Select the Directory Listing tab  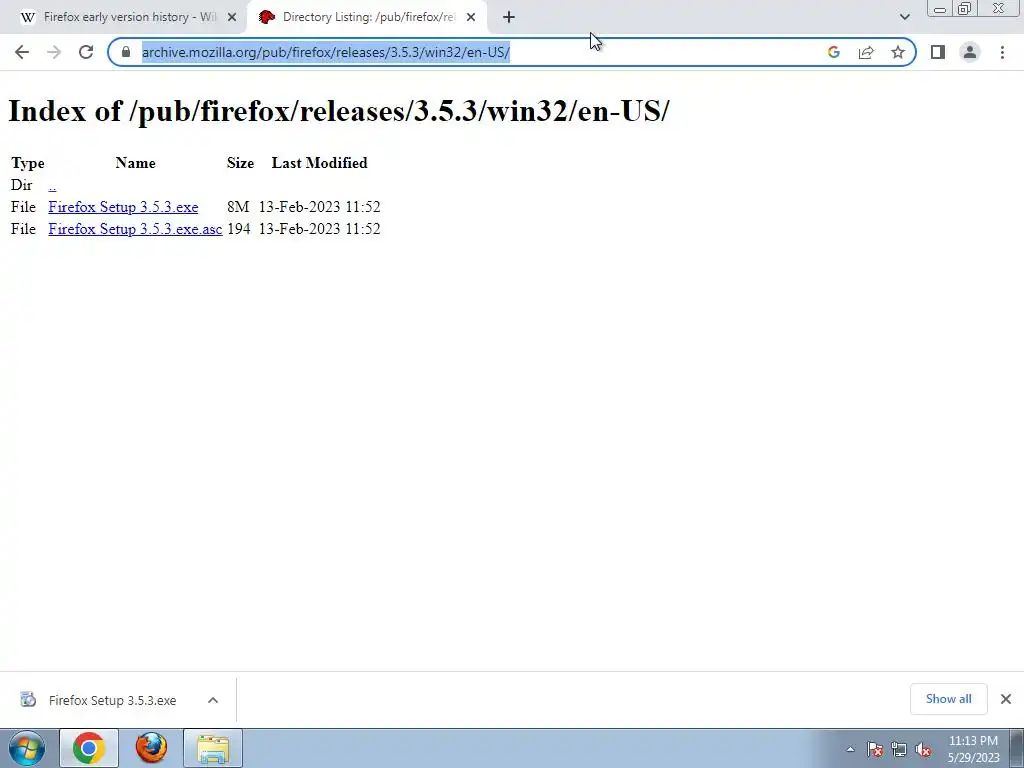(x=367, y=17)
